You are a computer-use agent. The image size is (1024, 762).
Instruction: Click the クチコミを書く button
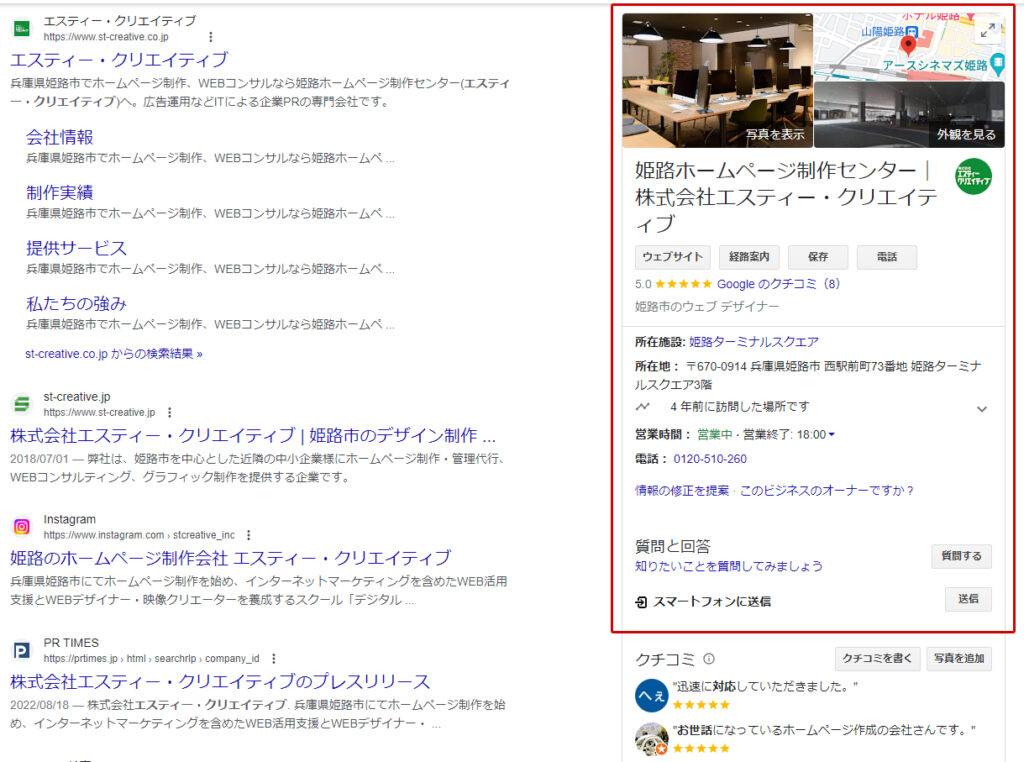[877, 658]
